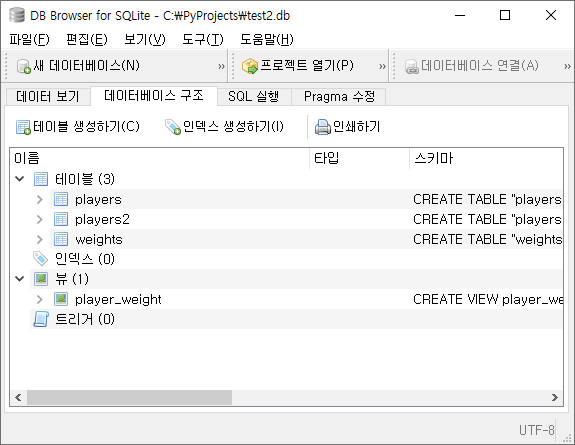
Task: Click the DB Browser database icon in title bar
Action: click(17, 15)
